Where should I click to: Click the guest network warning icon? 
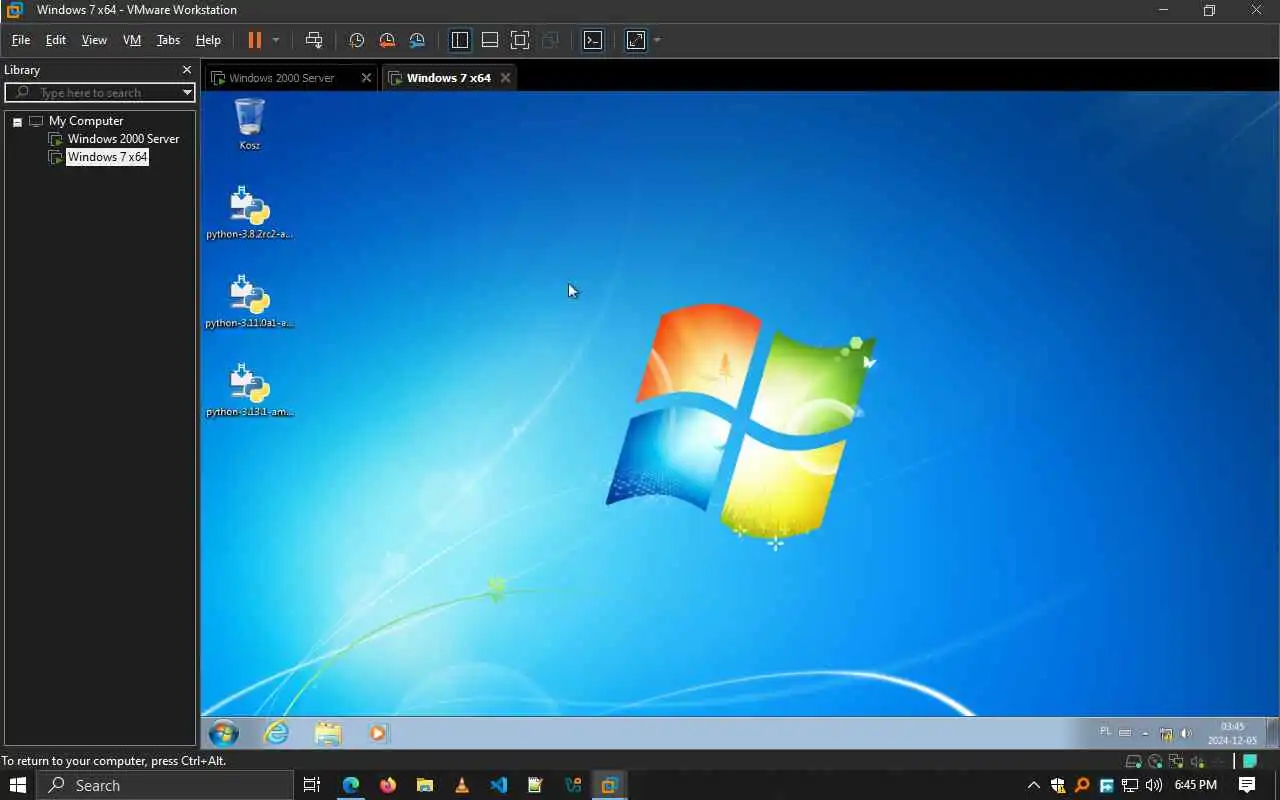click(1166, 733)
